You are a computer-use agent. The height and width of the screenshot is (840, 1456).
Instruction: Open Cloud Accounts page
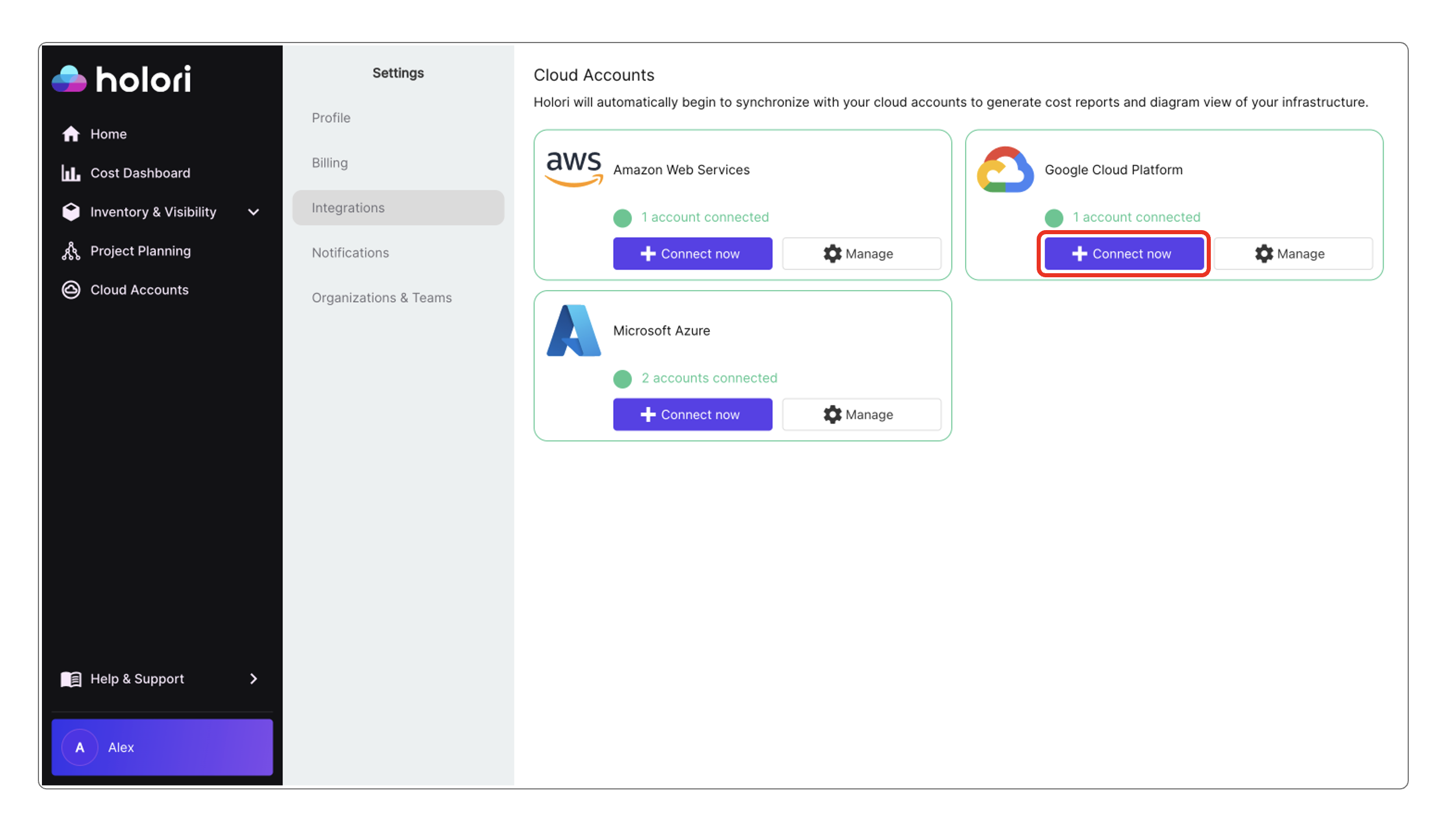(x=139, y=290)
